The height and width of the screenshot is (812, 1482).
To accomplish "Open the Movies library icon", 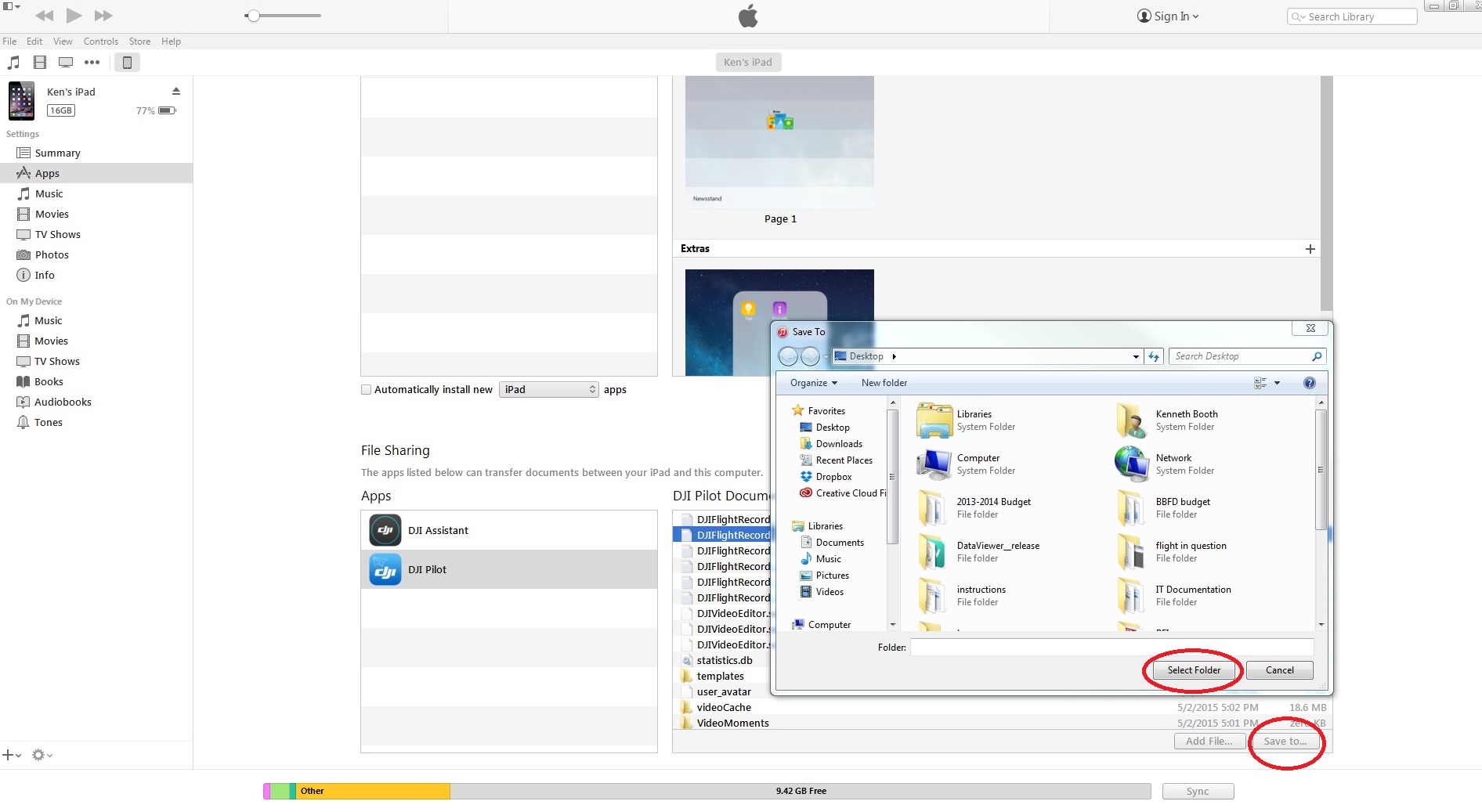I will 40,62.
